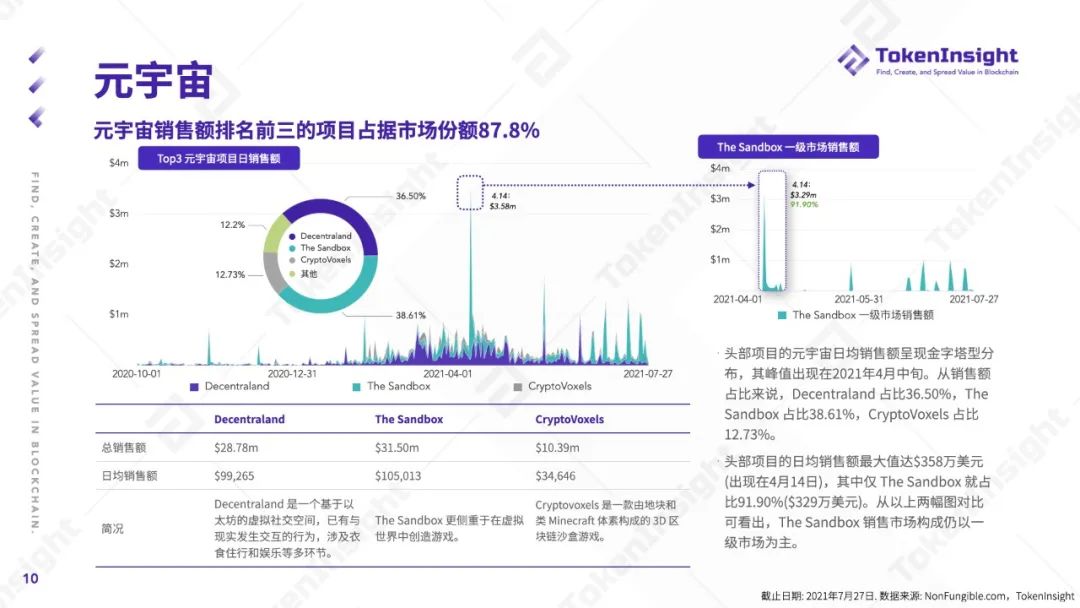Click the teal The Sandbox dot in donut legend
The image size is (1080, 608).
coord(292,248)
